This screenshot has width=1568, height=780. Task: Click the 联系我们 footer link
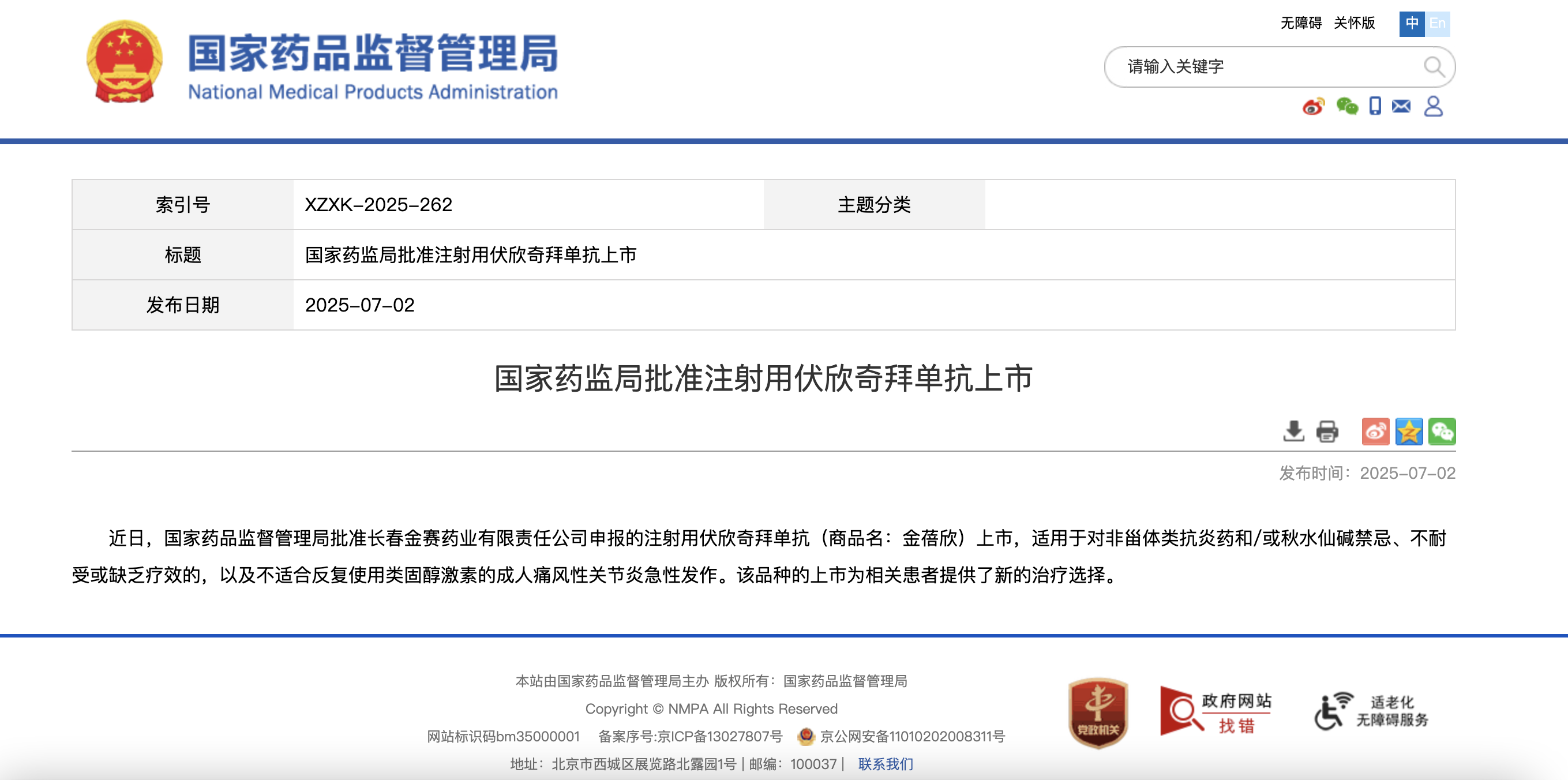(885, 764)
